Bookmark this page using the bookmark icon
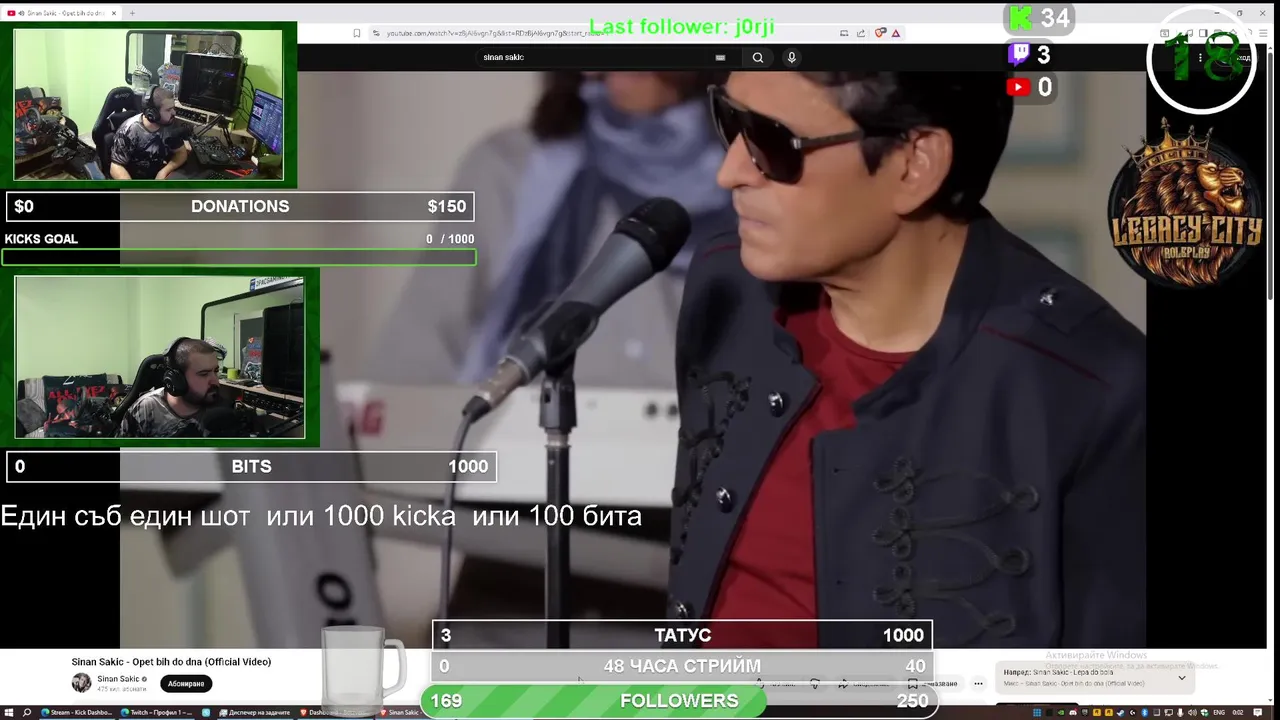 (356, 33)
